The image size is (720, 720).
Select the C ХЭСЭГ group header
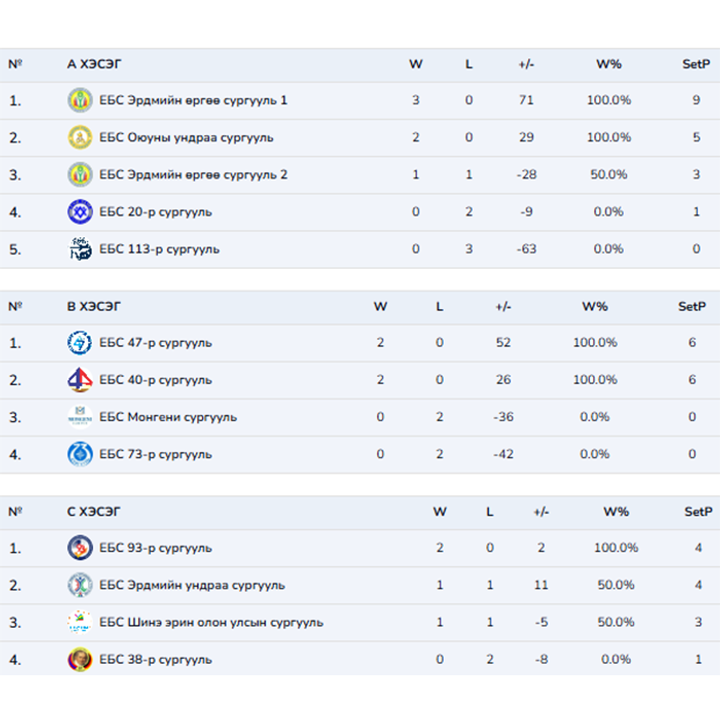tap(94, 511)
